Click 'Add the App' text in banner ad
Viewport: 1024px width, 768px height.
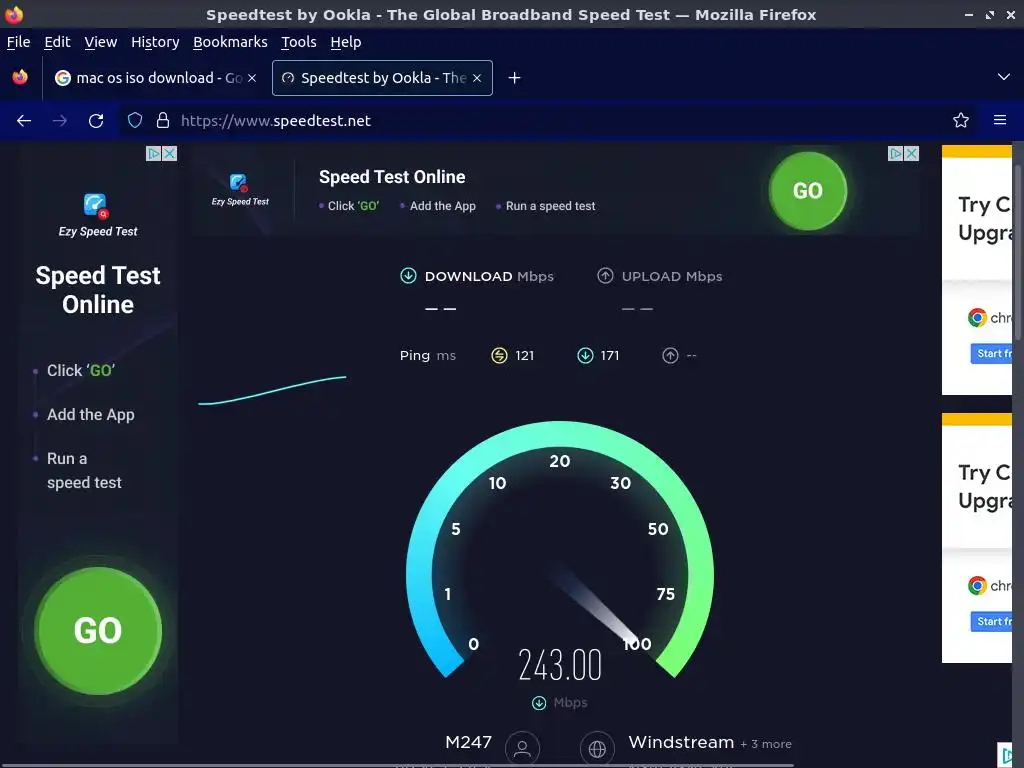coord(443,206)
